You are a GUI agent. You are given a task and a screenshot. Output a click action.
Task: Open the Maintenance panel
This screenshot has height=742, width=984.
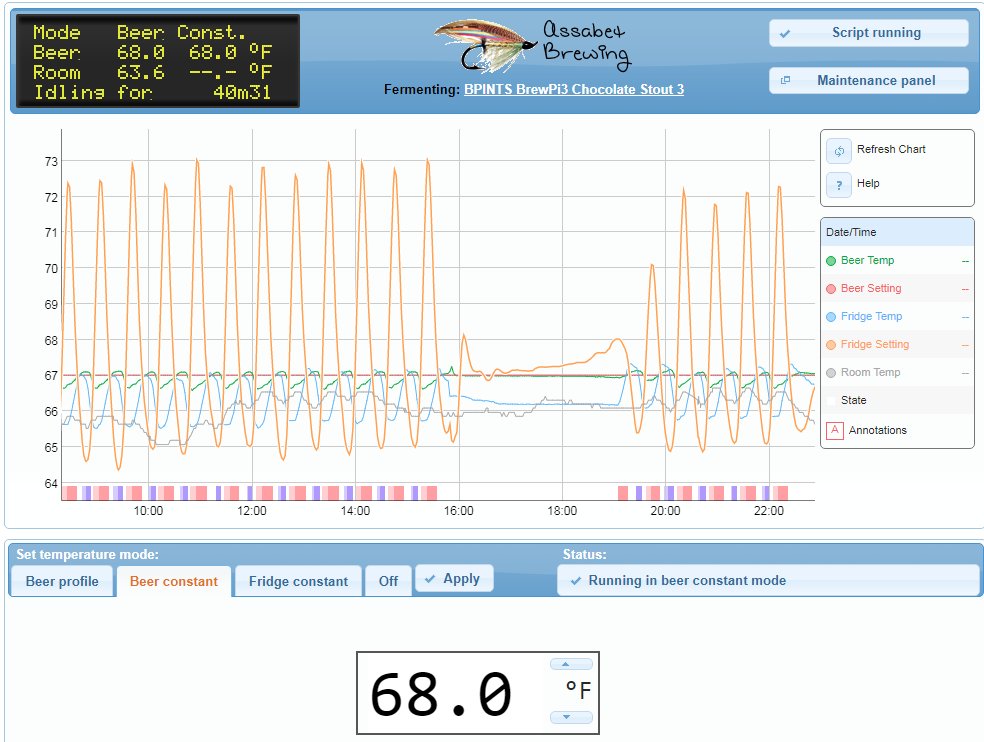click(869, 80)
